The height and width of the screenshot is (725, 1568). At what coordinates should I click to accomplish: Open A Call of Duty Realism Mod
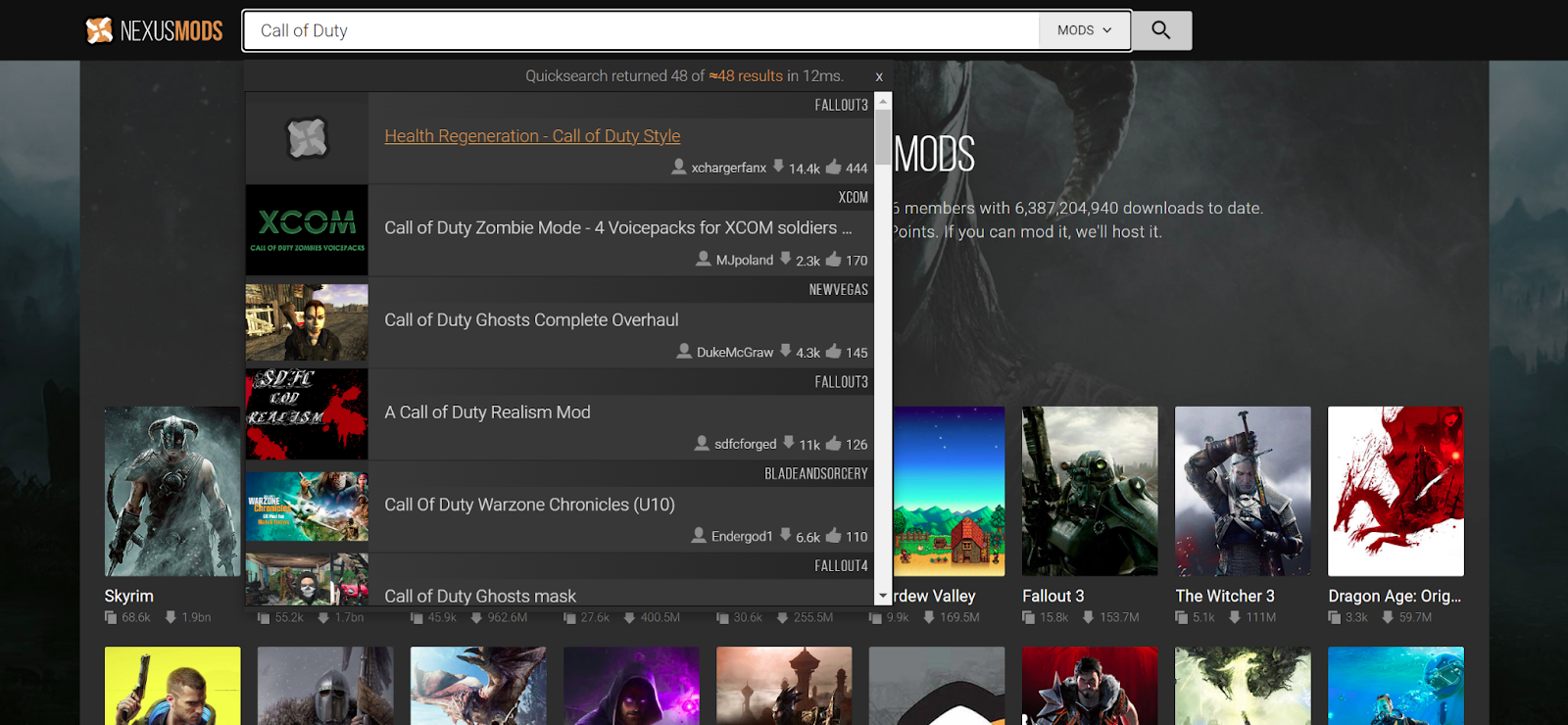click(487, 412)
